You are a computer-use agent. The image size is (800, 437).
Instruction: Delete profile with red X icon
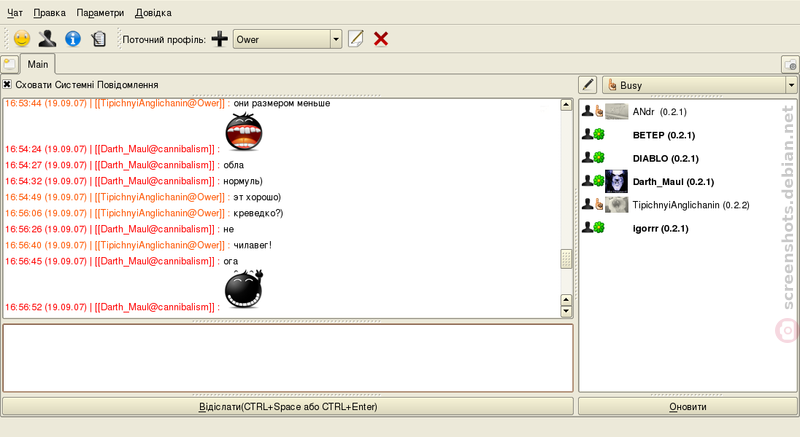point(381,39)
